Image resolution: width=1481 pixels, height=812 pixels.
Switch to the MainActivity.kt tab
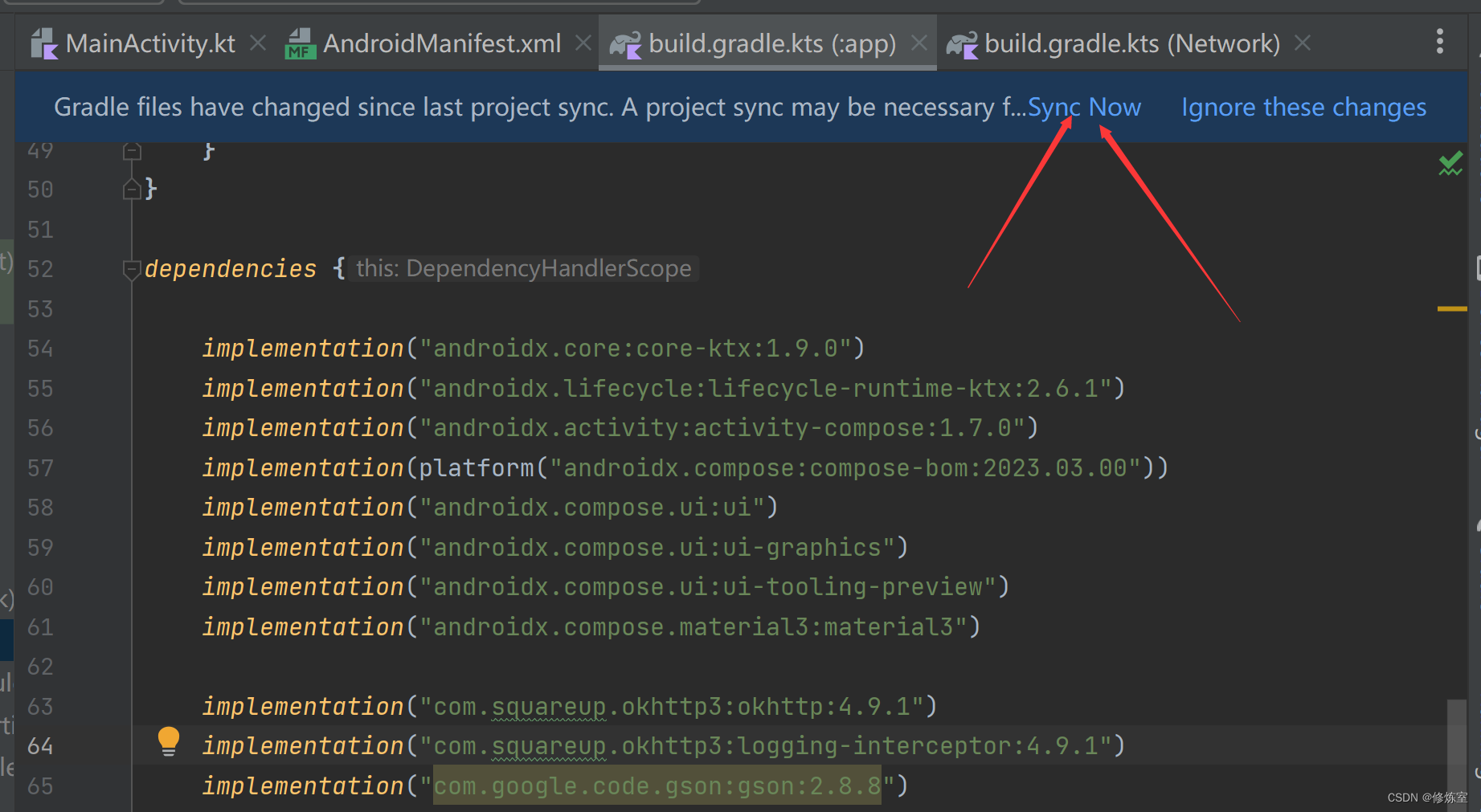(149, 43)
